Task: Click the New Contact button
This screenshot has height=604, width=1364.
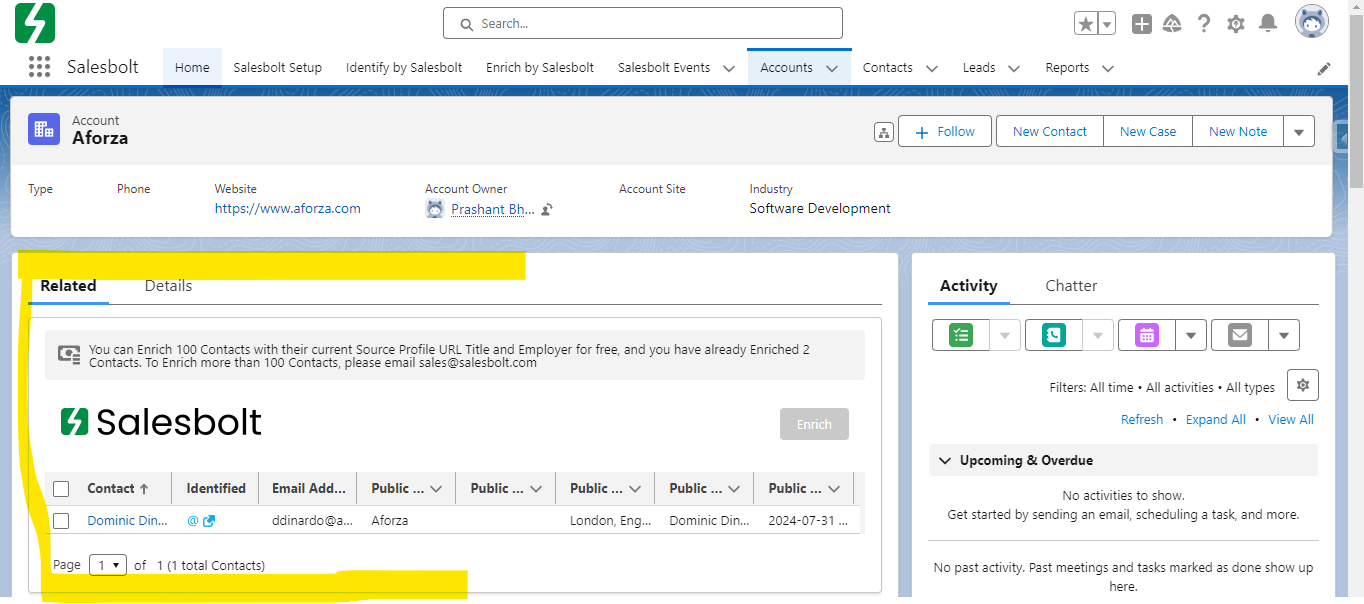Action: (1050, 131)
